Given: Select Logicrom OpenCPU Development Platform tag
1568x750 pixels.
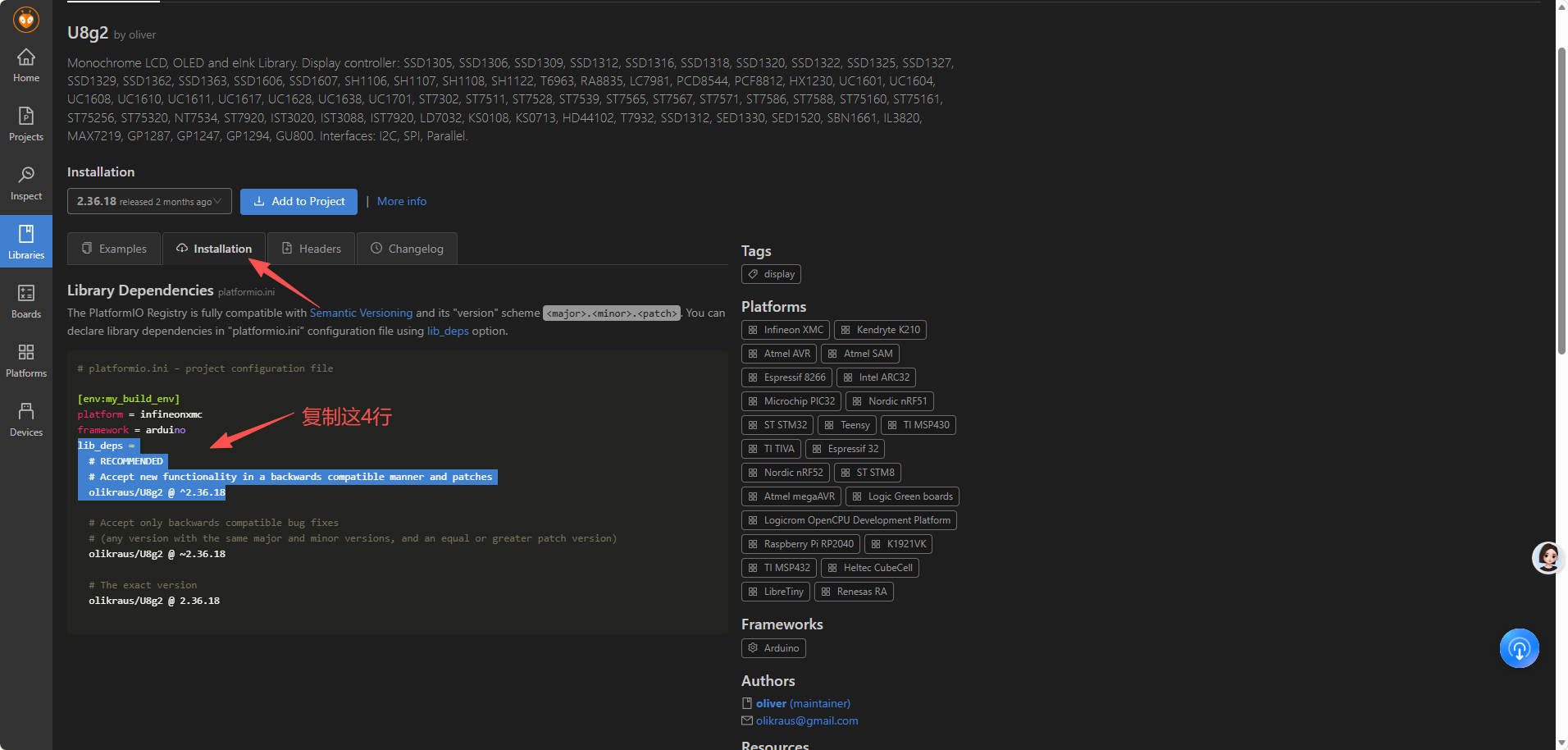Looking at the screenshot, I should (x=849, y=520).
